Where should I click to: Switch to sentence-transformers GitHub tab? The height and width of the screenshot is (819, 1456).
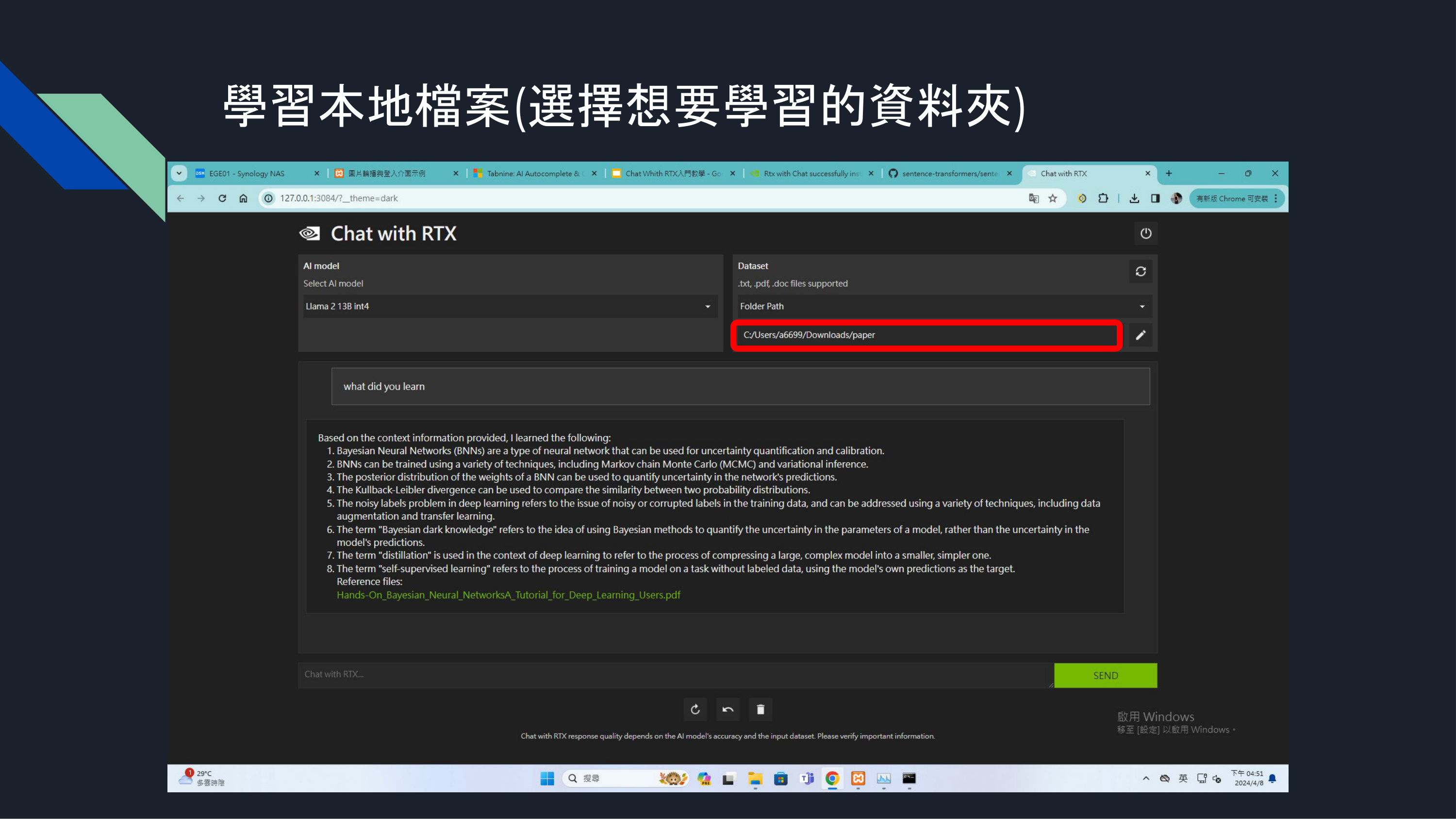[950, 174]
